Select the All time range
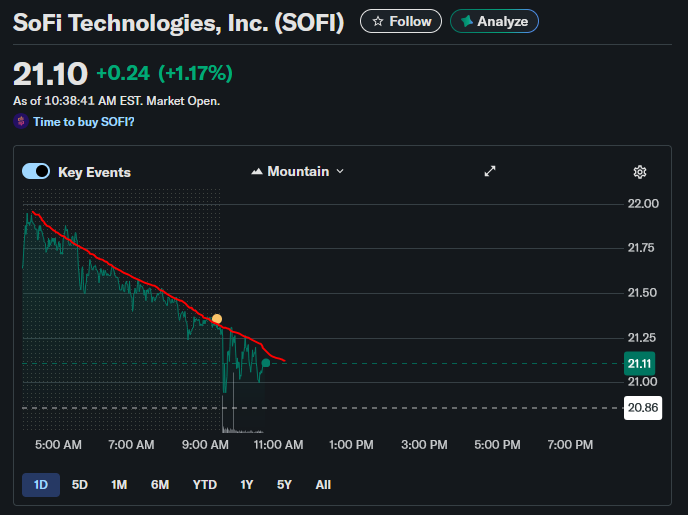This screenshot has width=688, height=515. [323, 485]
